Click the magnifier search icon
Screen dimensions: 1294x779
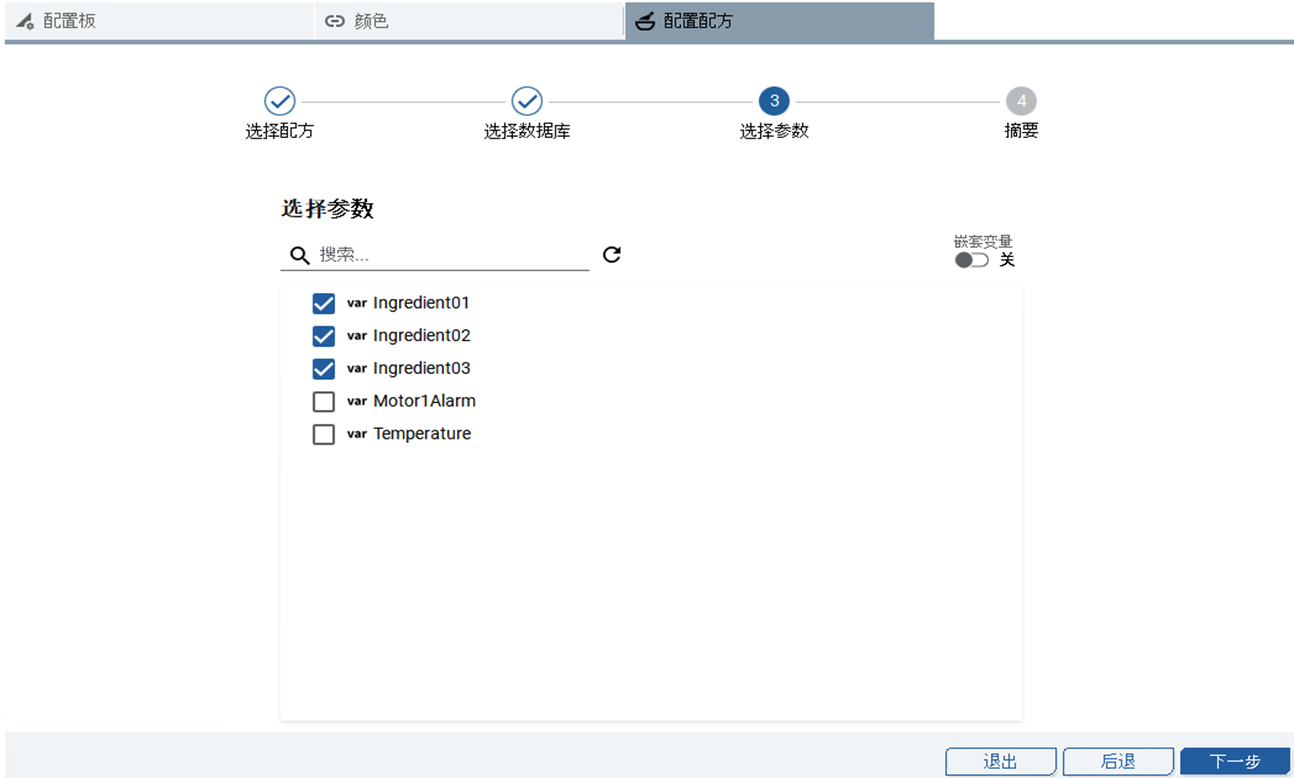tap(299, 255)
